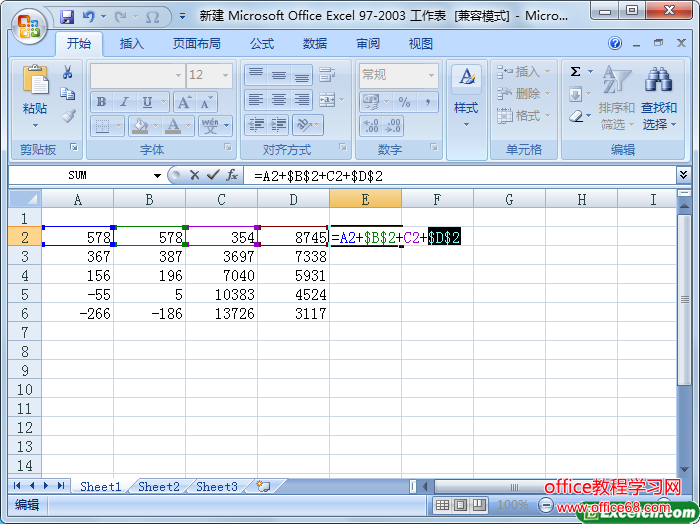Switch to Page Layout view in status bar
This screenshot has width=700, height=524.
click(x=461, y=505)
